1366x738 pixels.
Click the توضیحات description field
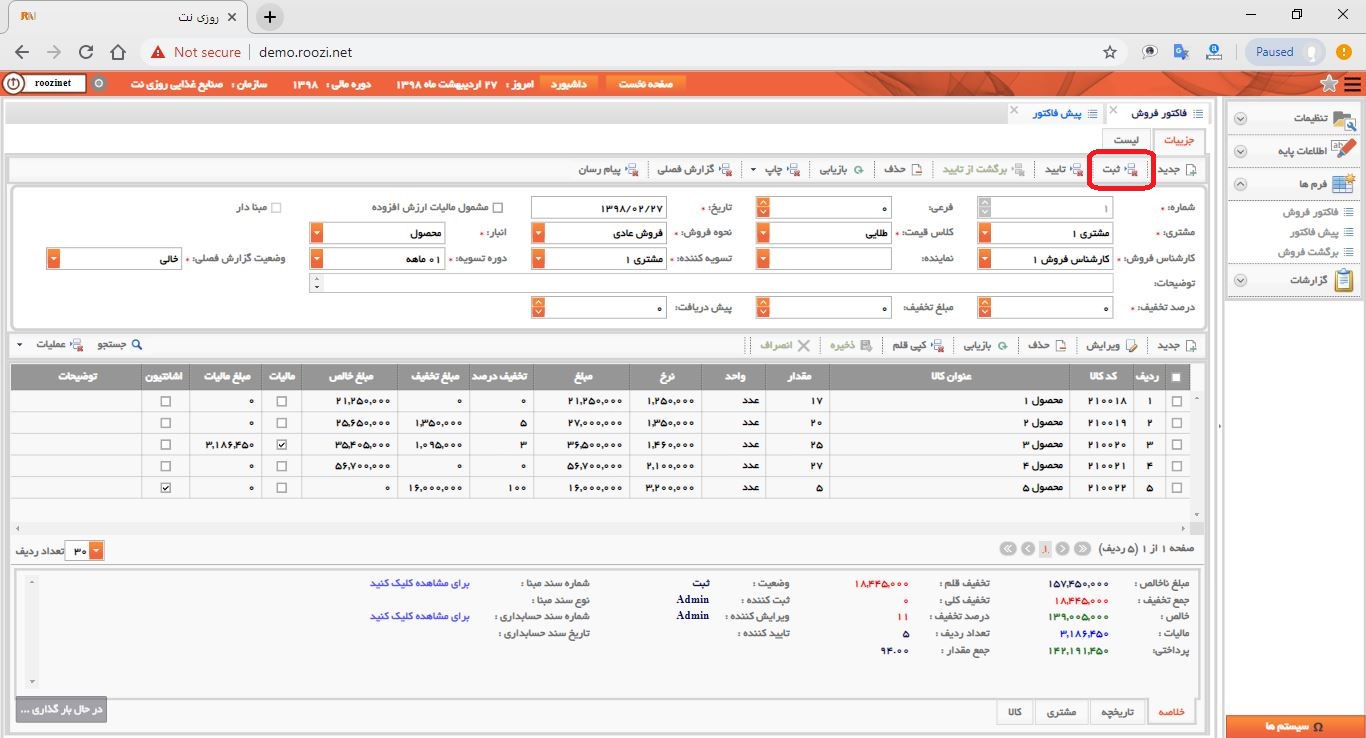(x=711, y=284)
